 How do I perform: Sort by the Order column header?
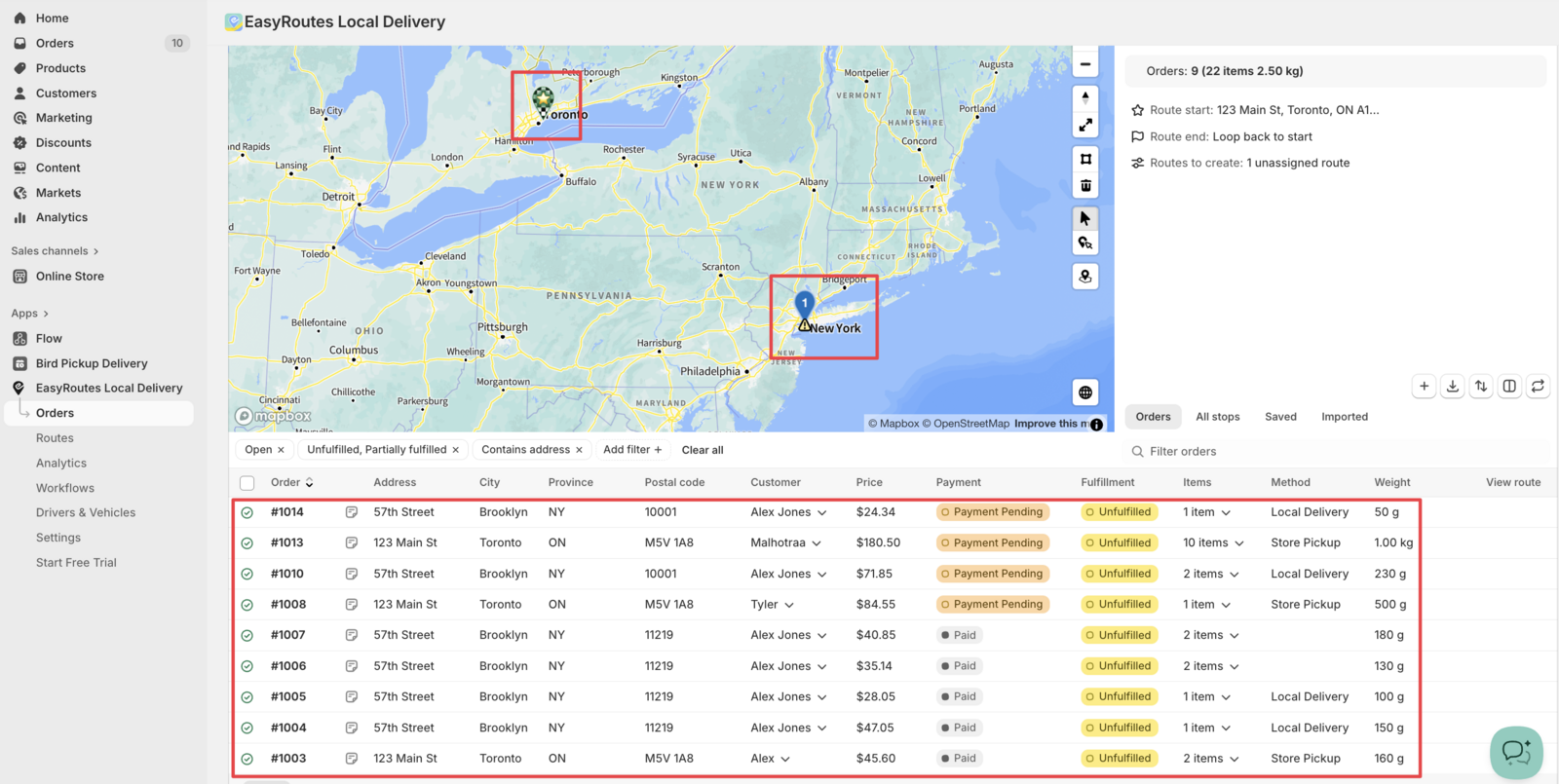pyautogui.click(x=291, y=482)
